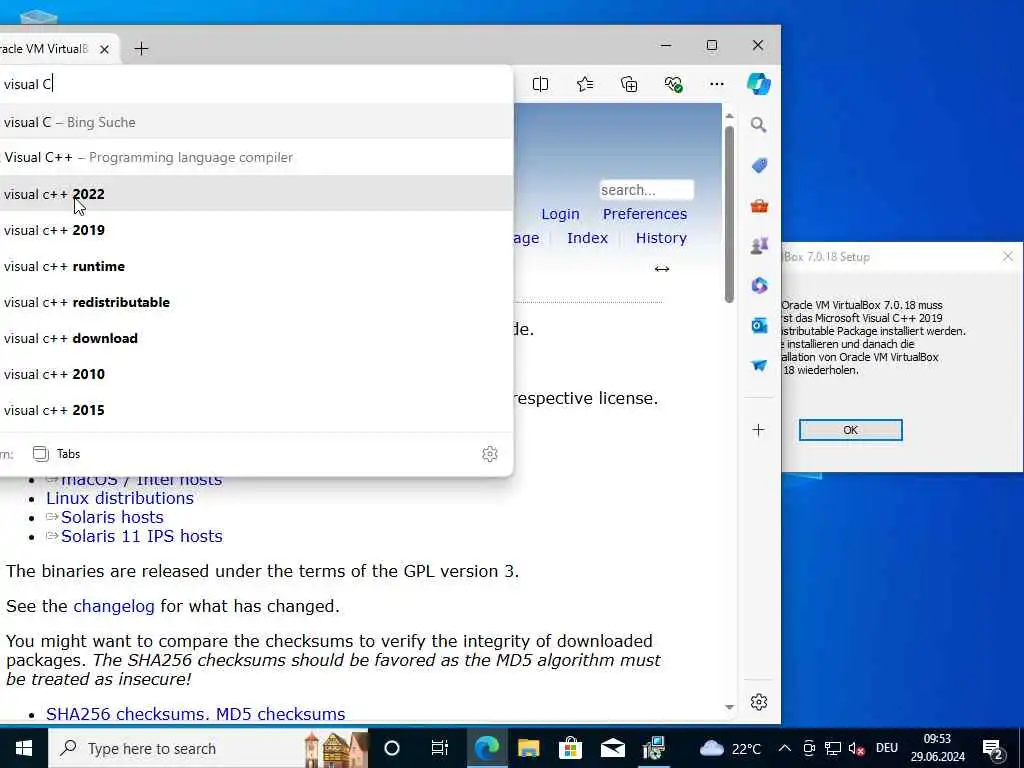Open the History link
Screen dimensions: 1024x768
tap(661, 238)
